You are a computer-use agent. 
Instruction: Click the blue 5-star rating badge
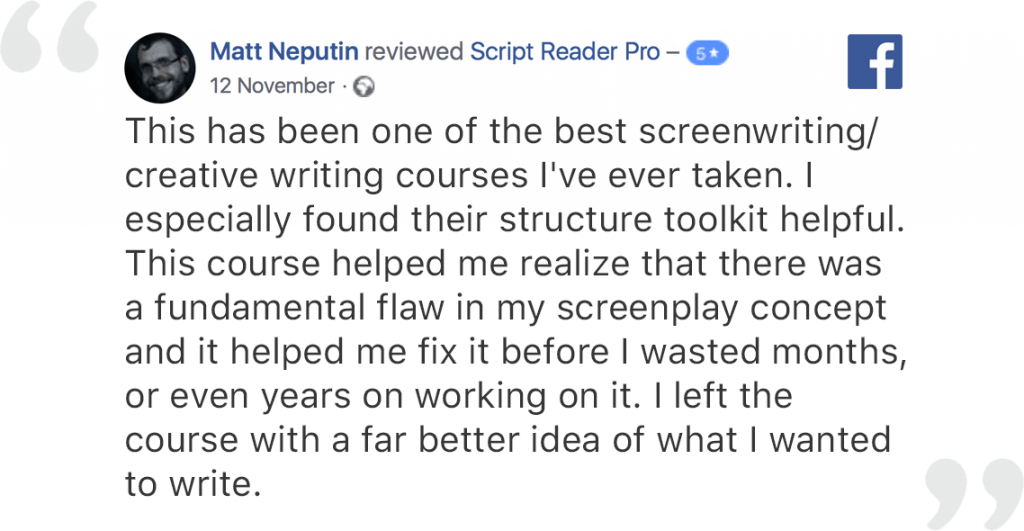tap(707, 54)
